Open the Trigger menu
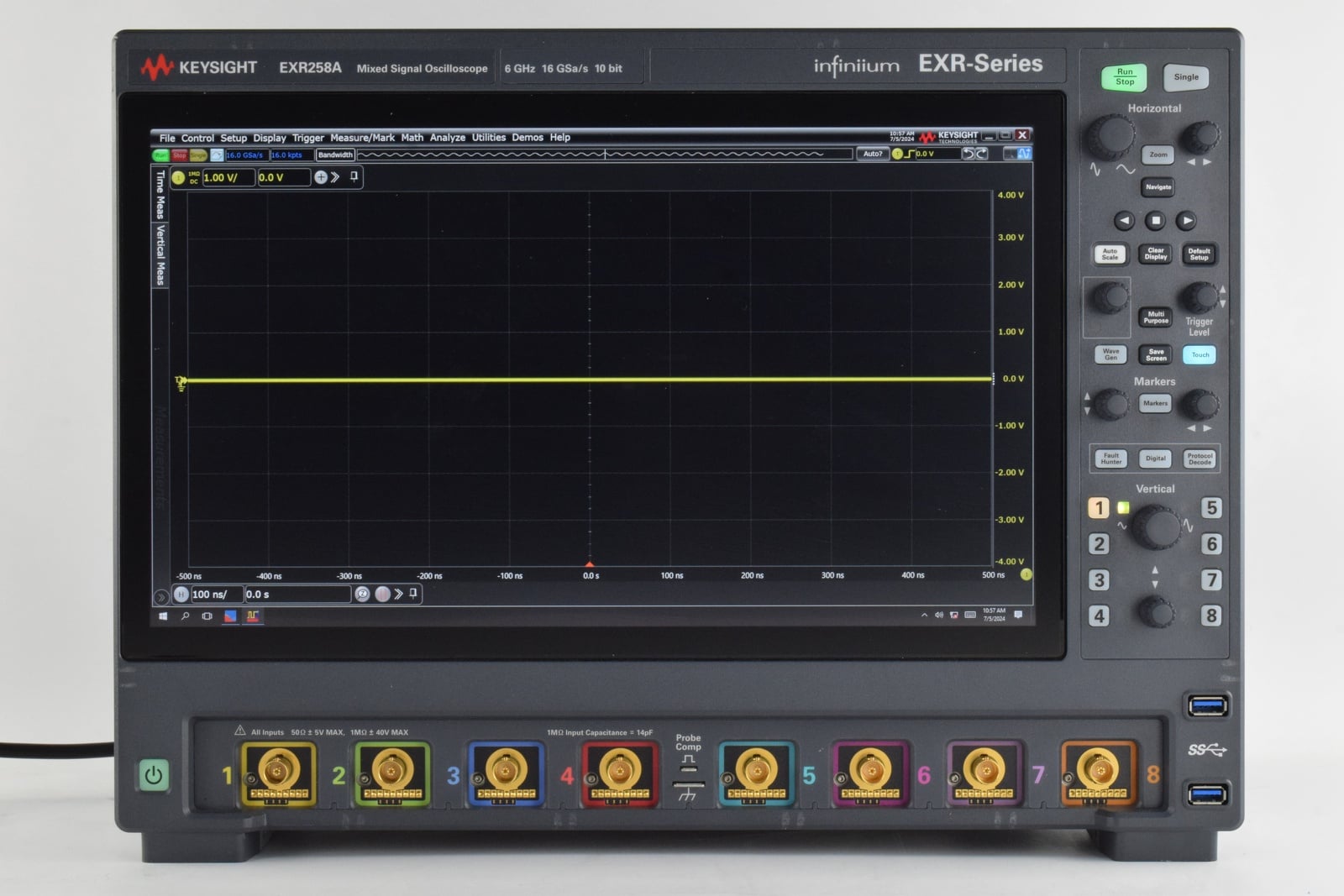The image size is (1344, 896). point(307,138)
